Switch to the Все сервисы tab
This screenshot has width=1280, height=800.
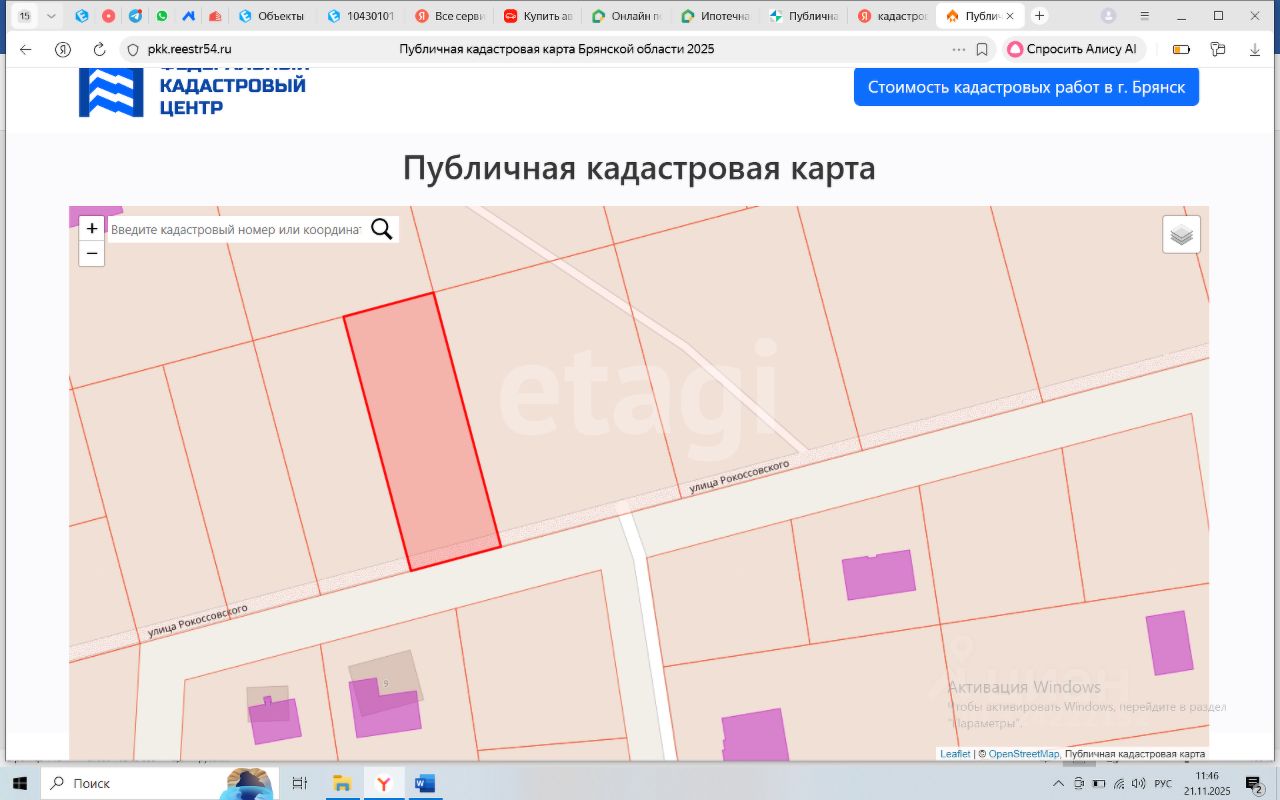click(450, 16)
